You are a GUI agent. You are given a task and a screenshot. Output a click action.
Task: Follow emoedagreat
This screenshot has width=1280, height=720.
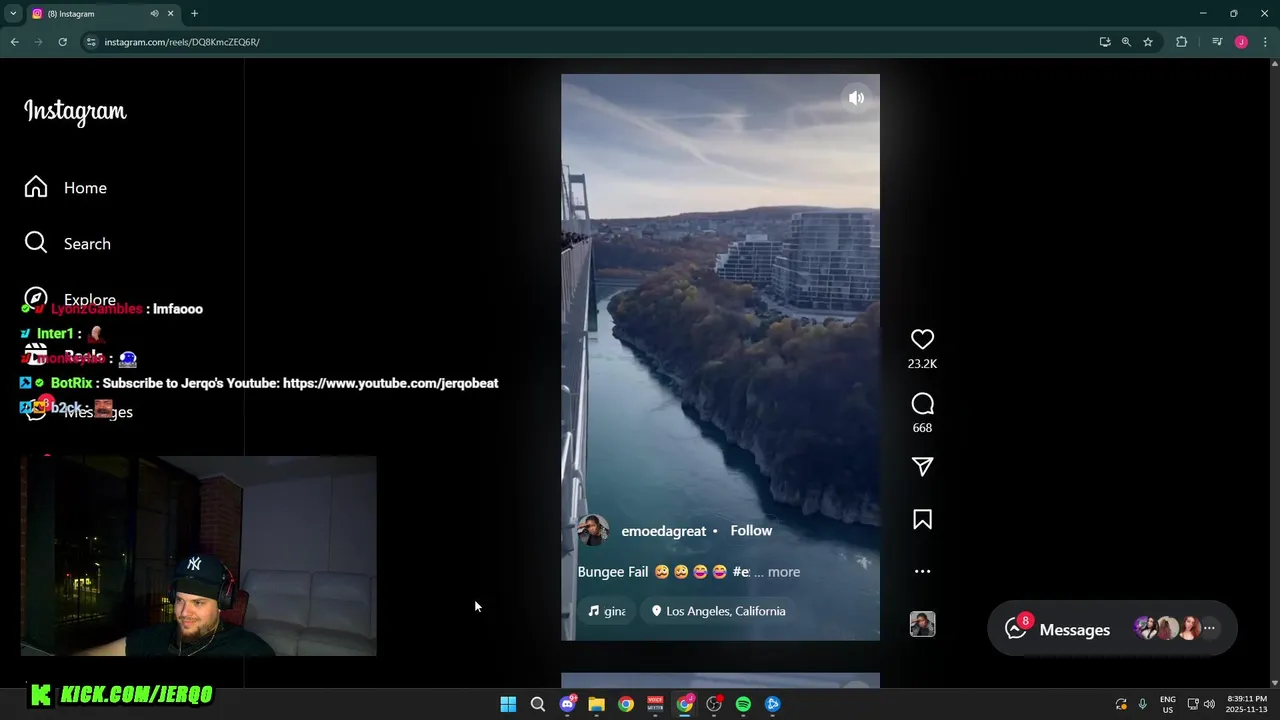[751, 531]
